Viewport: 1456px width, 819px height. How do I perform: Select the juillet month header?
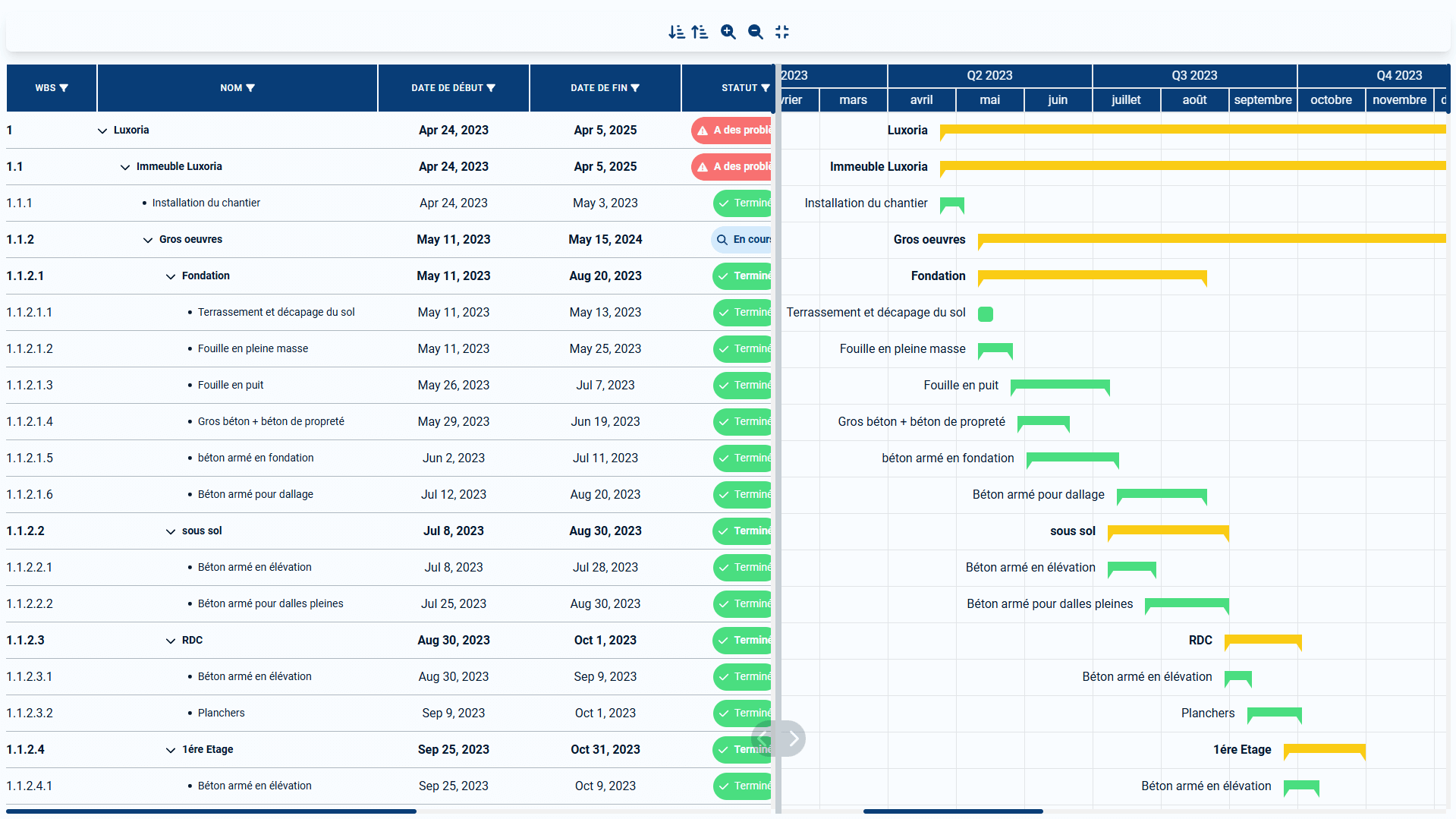(1126, 99)
